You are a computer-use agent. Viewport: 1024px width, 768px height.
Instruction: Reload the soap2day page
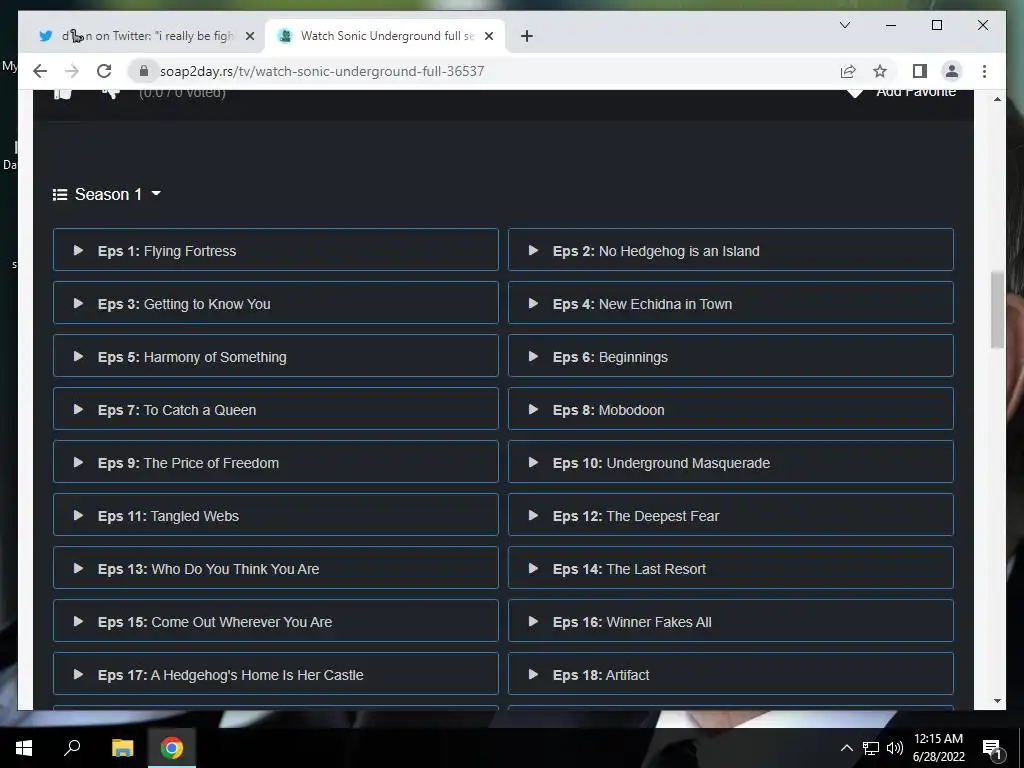pos(104,71)
